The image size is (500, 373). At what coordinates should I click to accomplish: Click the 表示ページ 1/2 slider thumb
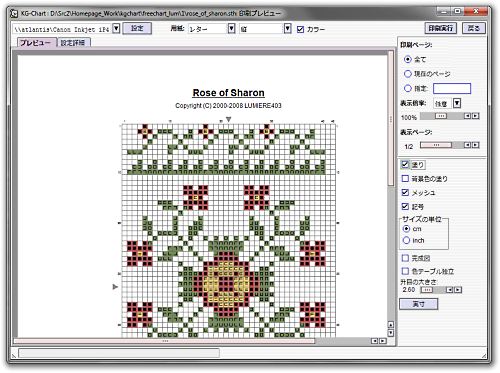pos(436,145)
